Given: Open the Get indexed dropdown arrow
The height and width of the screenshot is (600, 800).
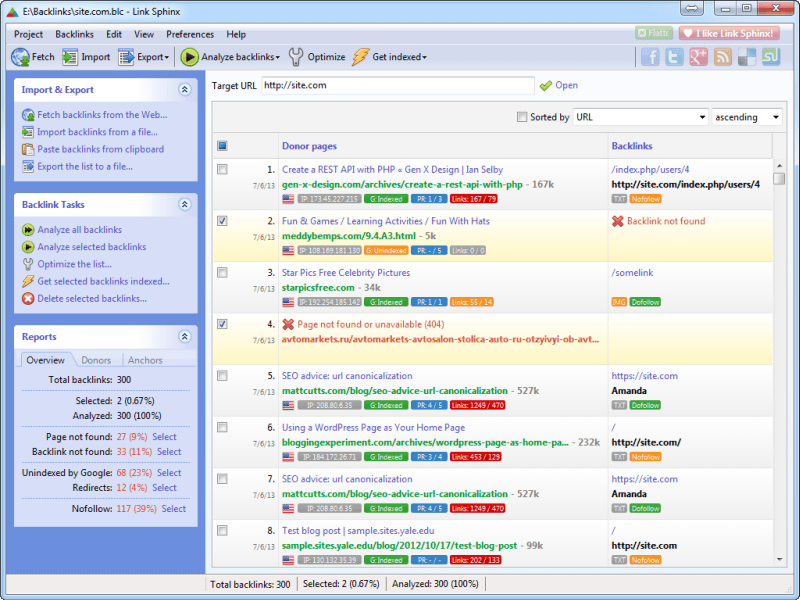Looking at the screenshot, I should [424, 58].
